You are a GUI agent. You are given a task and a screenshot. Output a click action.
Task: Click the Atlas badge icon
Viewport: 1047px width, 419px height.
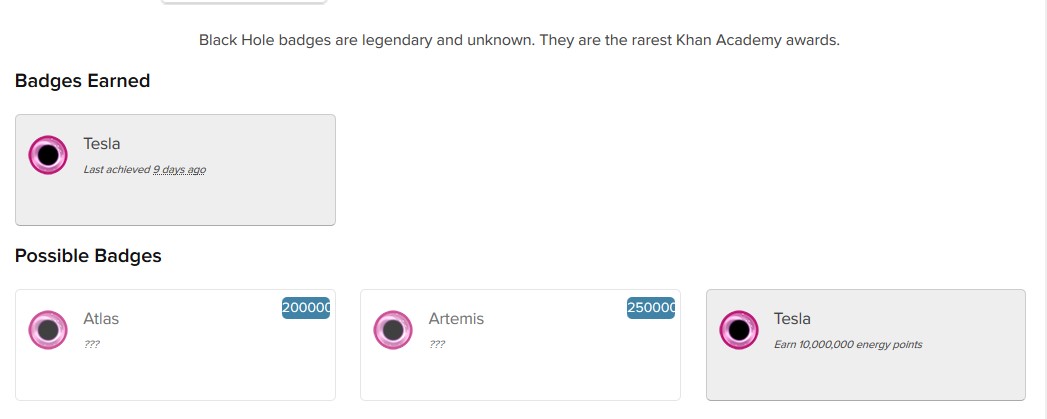click(x=48, y=330)
